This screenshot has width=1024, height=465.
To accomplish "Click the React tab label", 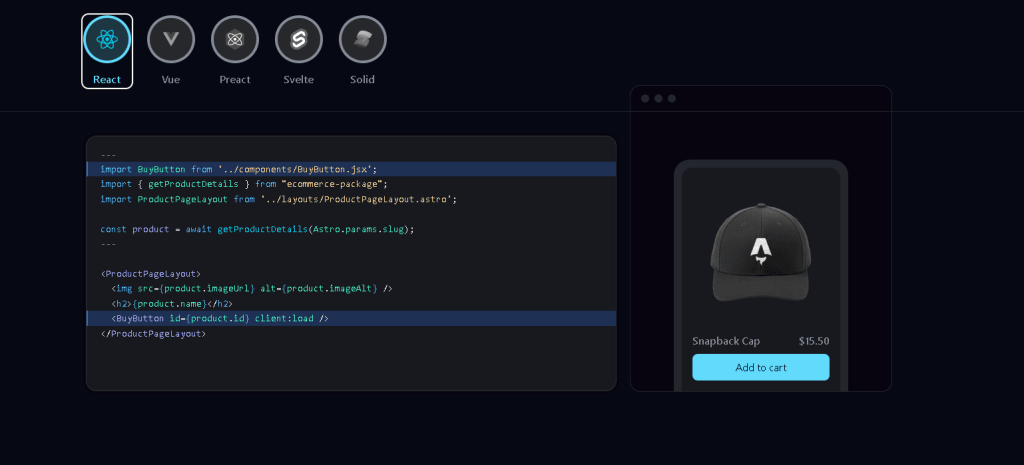I will (x=107, y=80).
